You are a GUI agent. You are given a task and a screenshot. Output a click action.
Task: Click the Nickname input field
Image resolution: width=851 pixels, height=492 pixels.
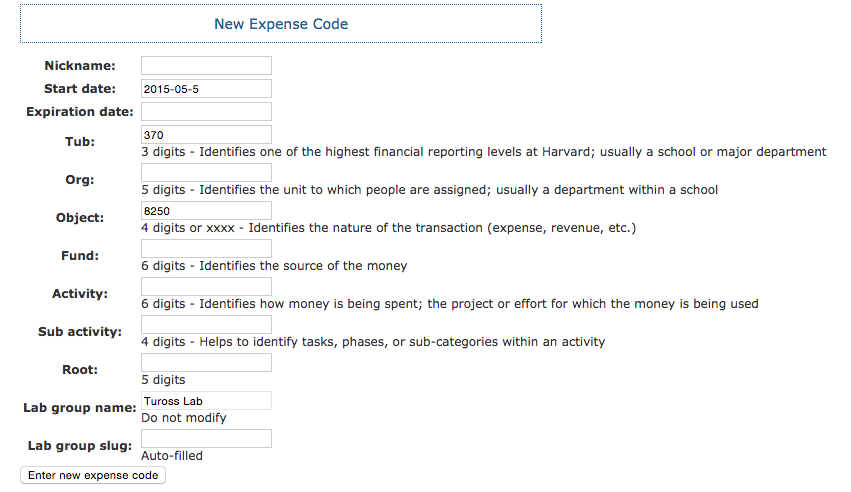pos(206,65)
